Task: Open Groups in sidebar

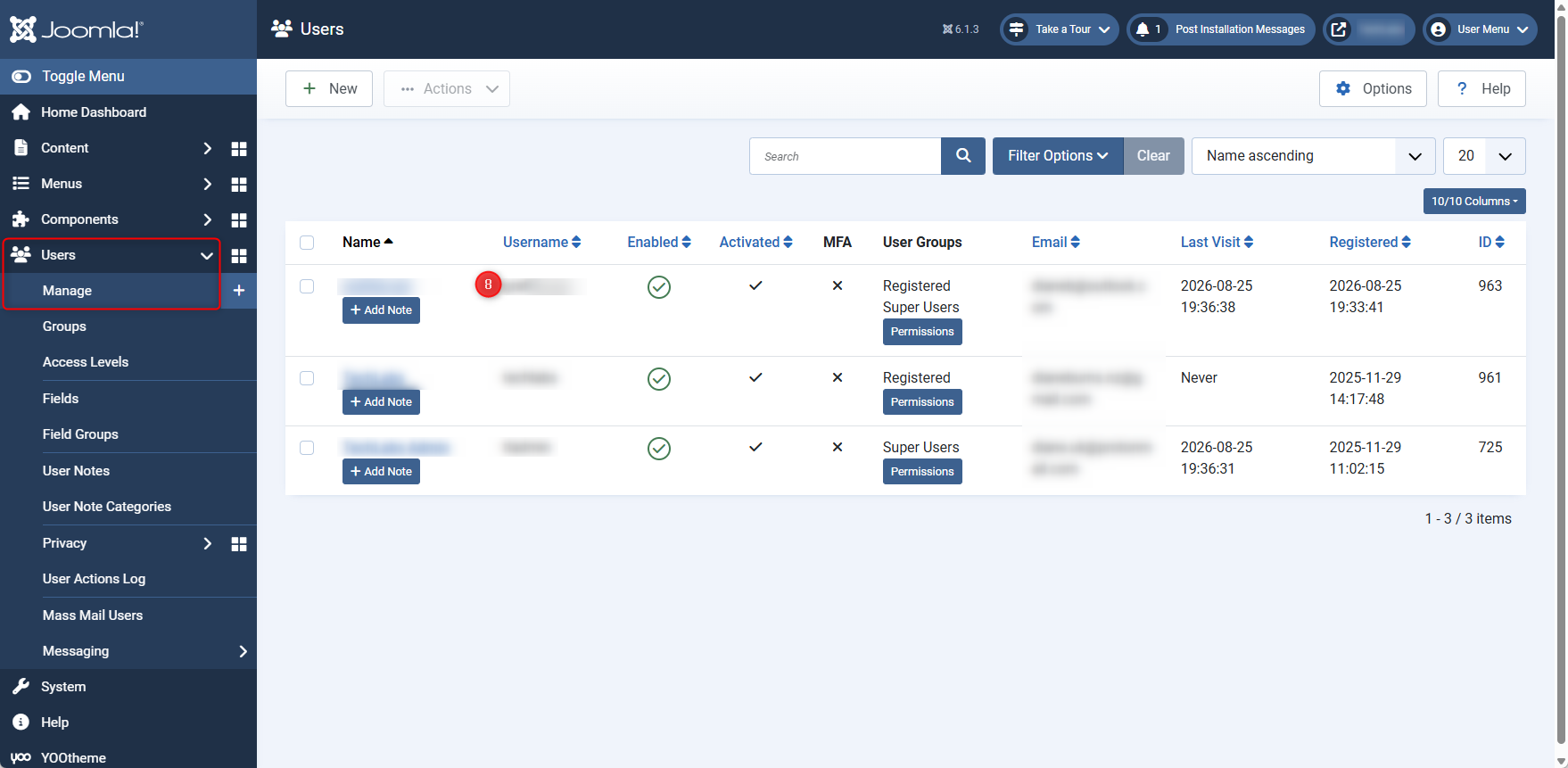Action: (64, 326)
